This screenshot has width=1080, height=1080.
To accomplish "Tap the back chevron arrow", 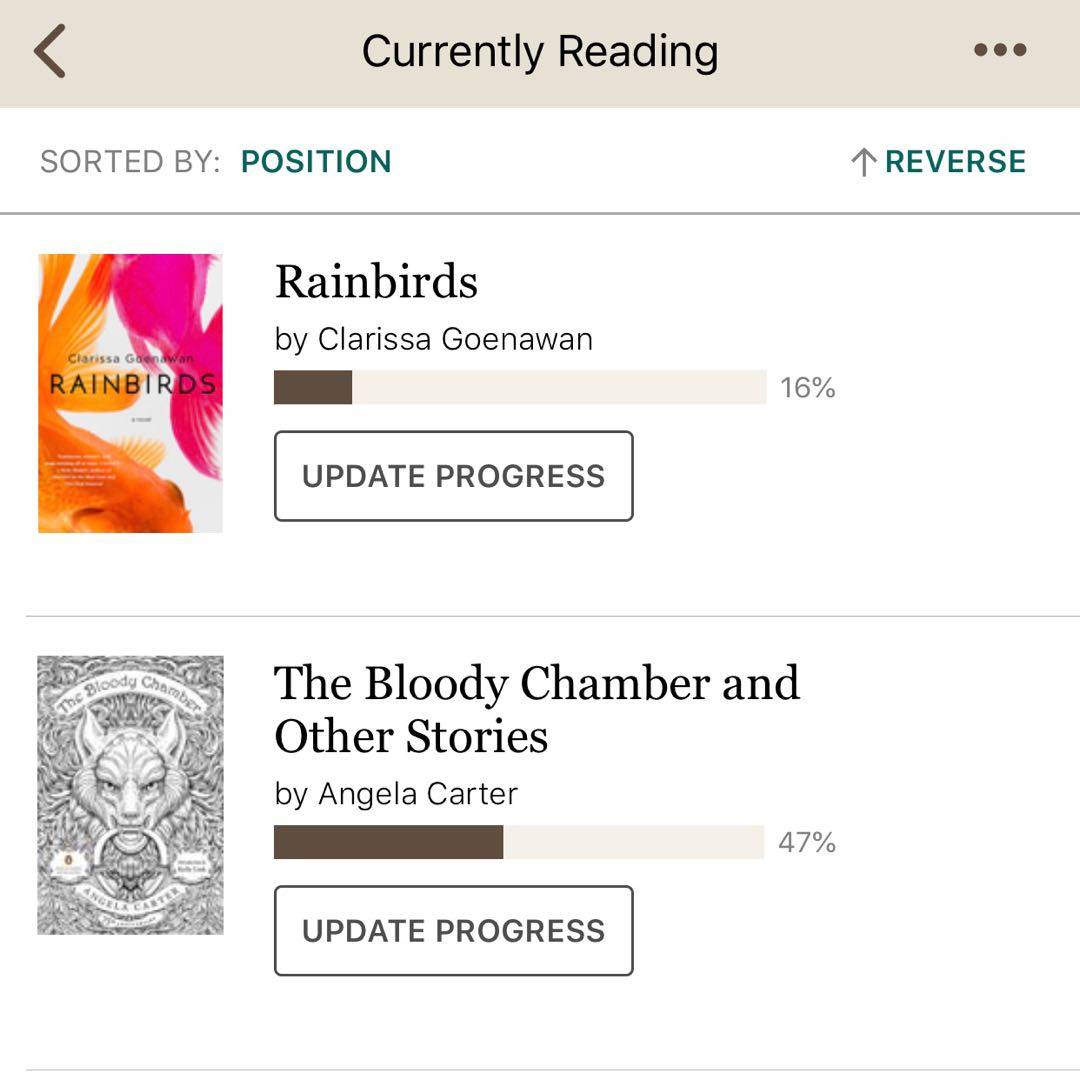I will pos(50,51).
